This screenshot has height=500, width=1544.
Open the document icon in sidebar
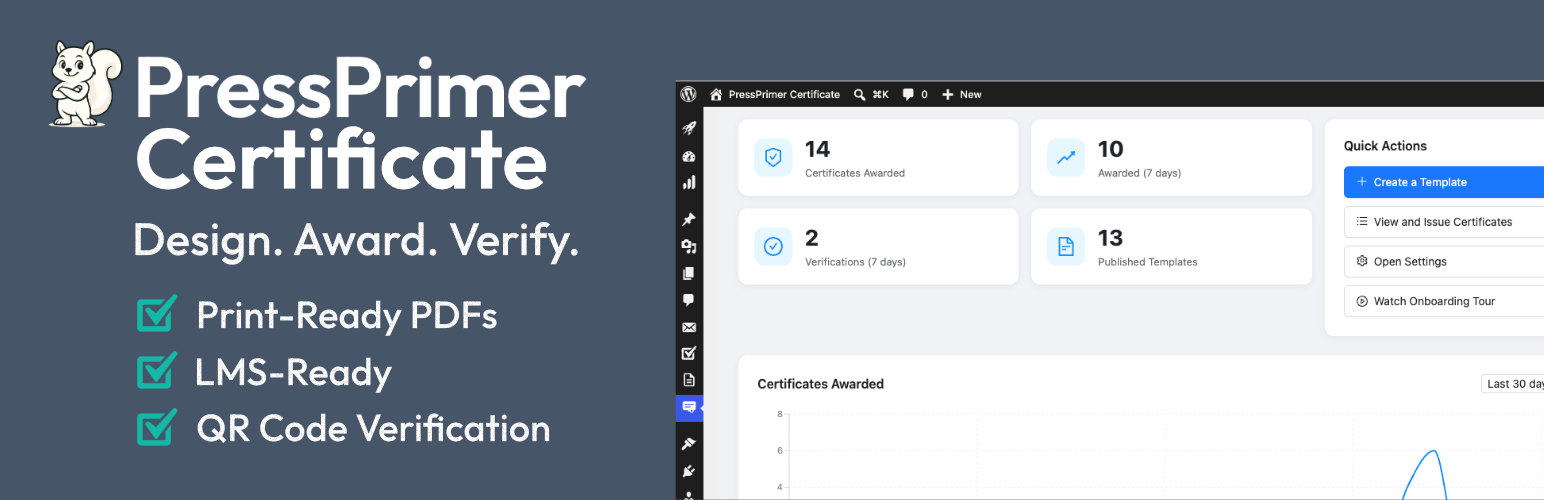[689, 380]
